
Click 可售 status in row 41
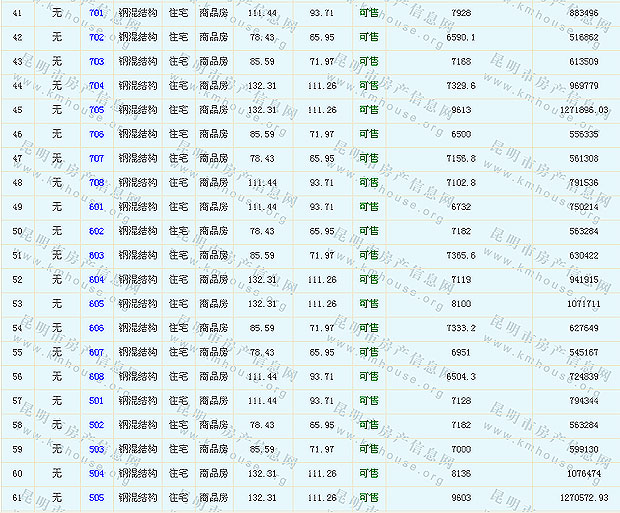[x=369, y=13]
